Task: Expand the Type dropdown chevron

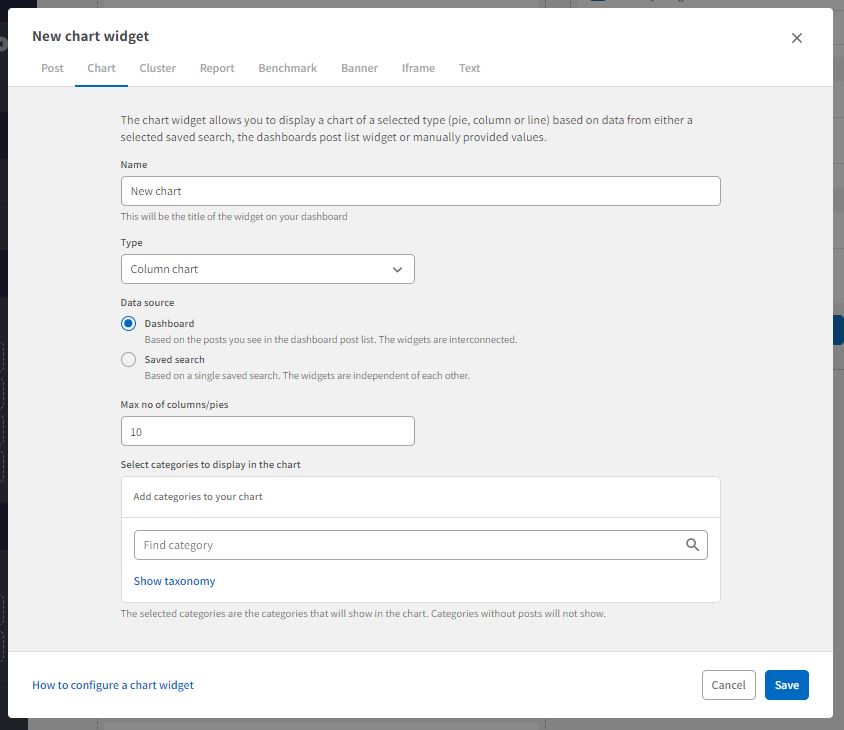Action: (397, 270)
